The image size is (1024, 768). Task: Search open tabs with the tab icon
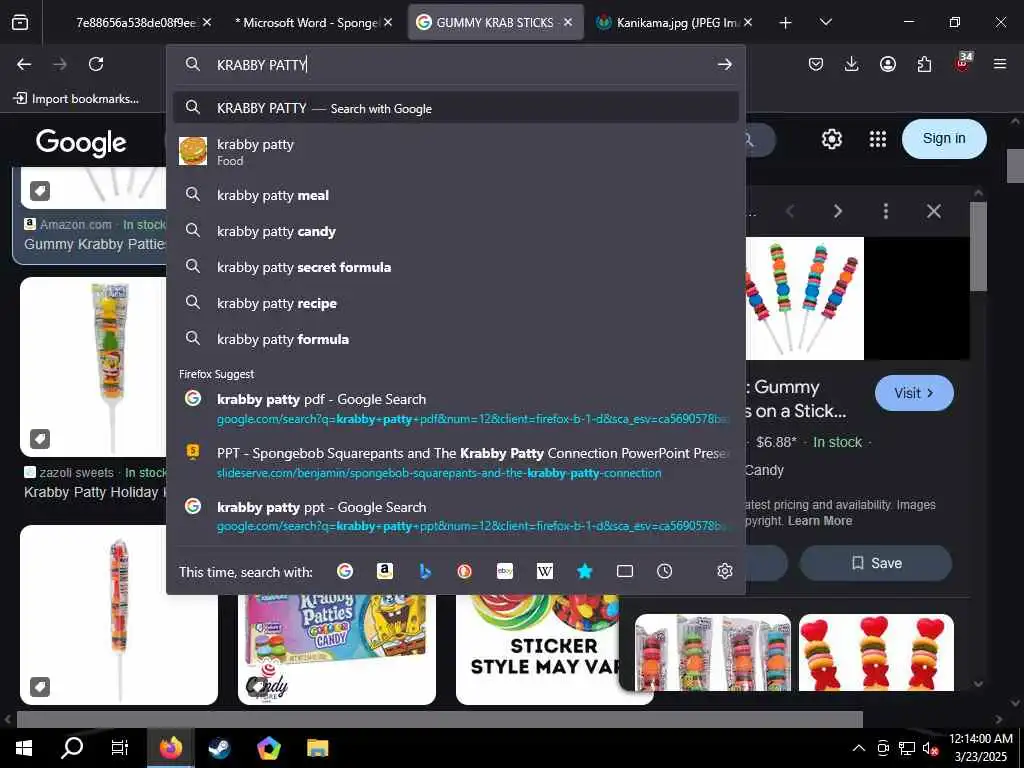pos(625,571)
